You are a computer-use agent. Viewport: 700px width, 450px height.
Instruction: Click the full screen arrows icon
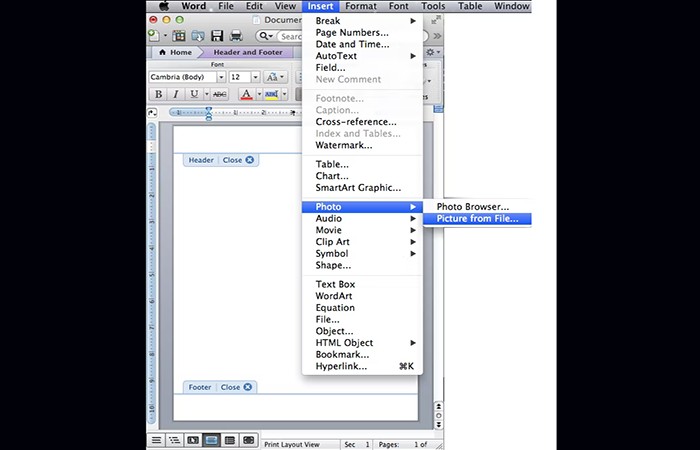click(436, 20)
